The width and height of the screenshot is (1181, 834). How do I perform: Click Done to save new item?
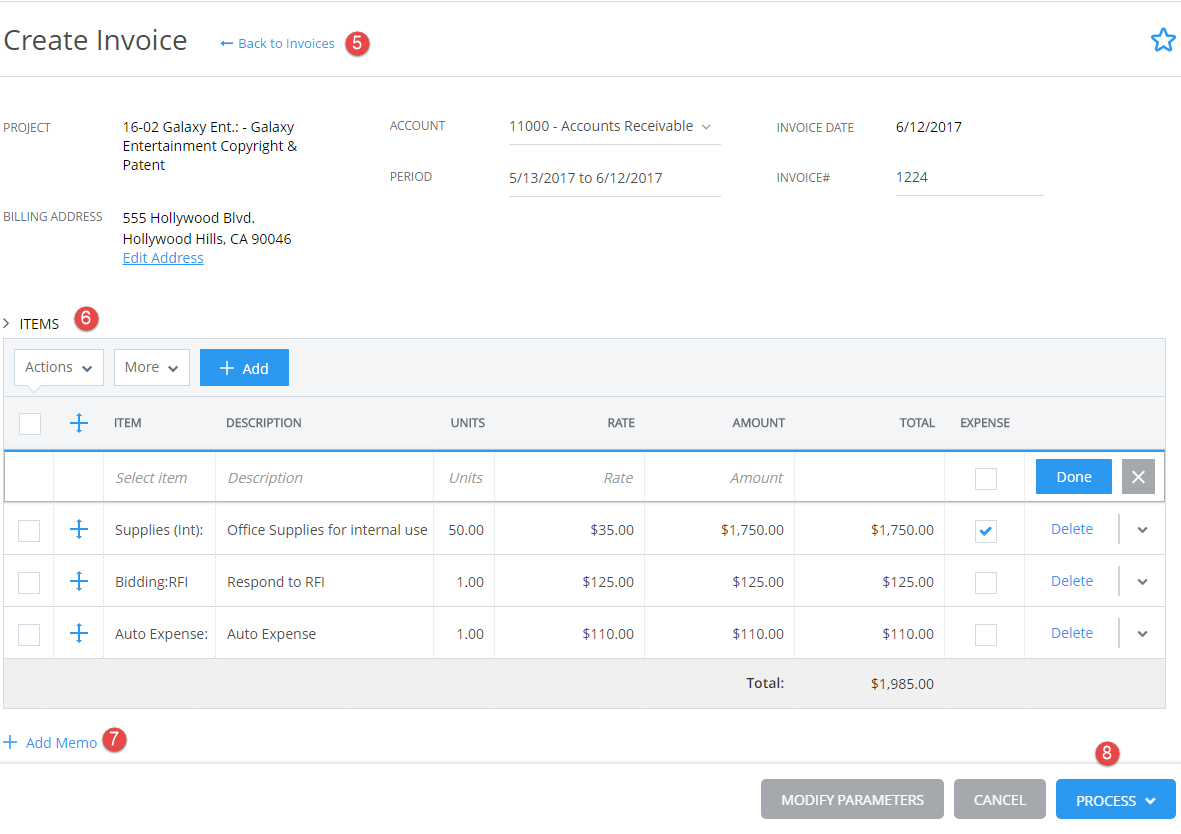(x=1073, y=477)
